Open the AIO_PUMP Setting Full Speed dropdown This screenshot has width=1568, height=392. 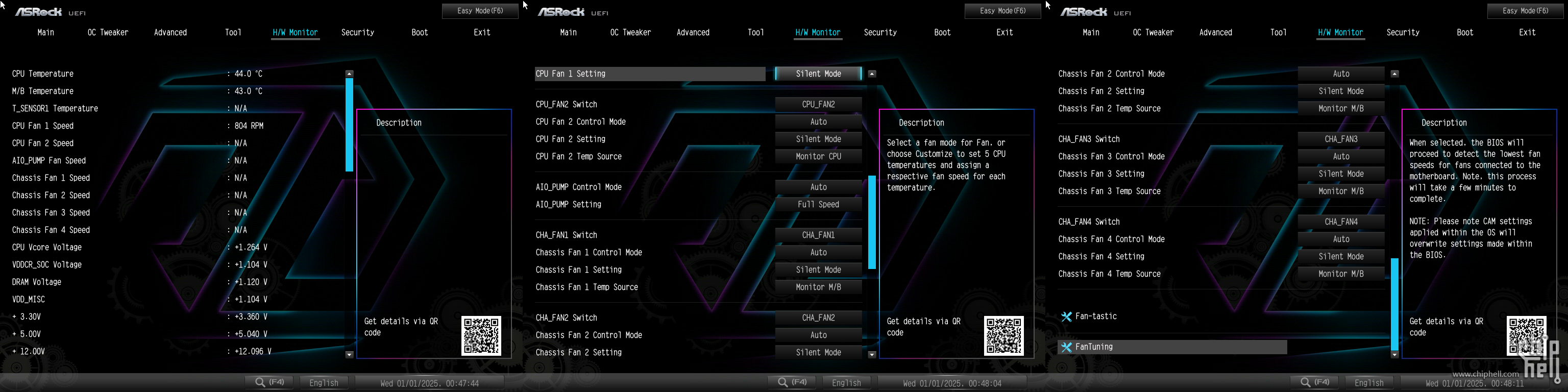pos(818,205)
